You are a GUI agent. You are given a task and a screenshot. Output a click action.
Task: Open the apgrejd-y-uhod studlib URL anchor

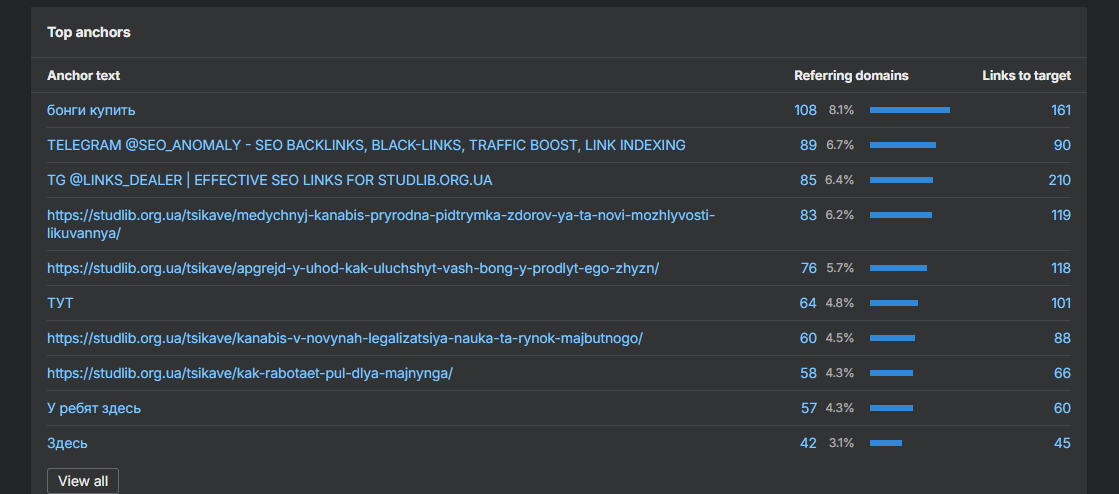point(353,268)
